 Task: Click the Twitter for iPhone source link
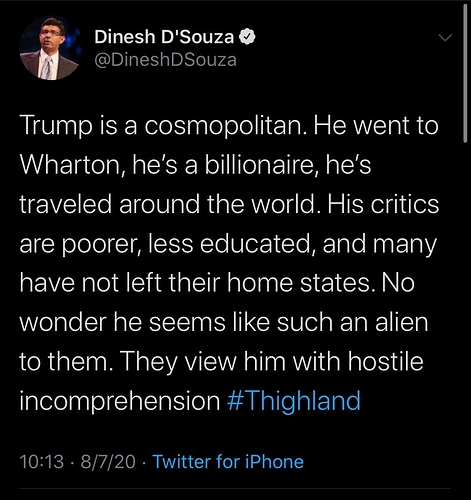pyautogui.click(x=228, y=462)
